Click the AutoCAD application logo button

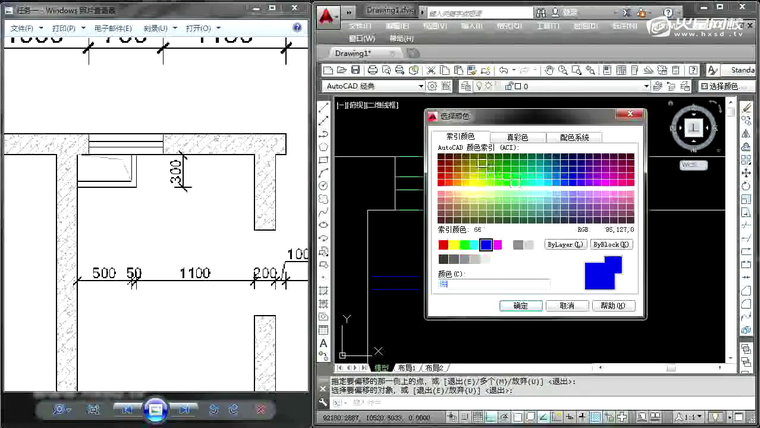329,15
